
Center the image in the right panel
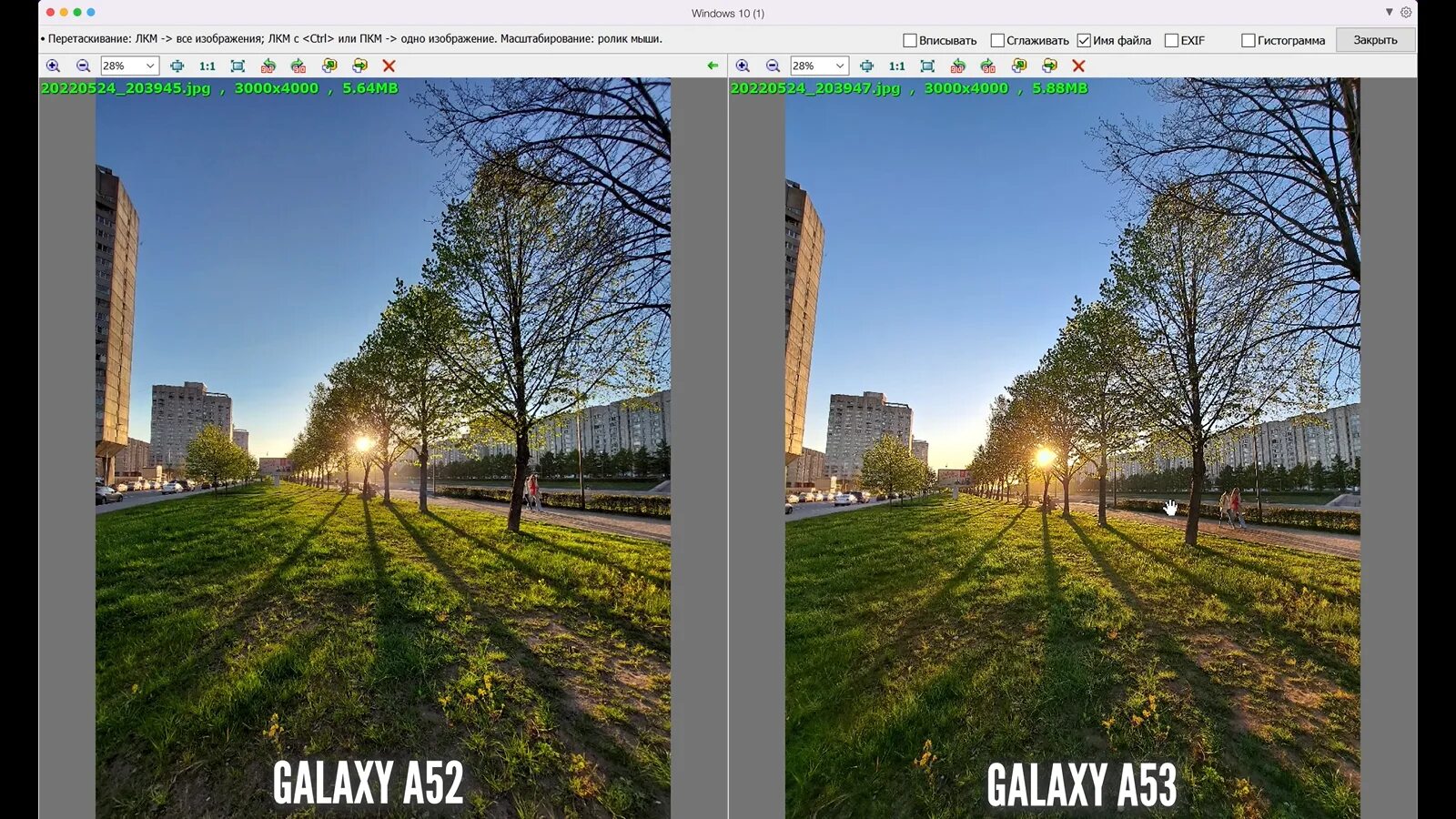tap(867, 66)
